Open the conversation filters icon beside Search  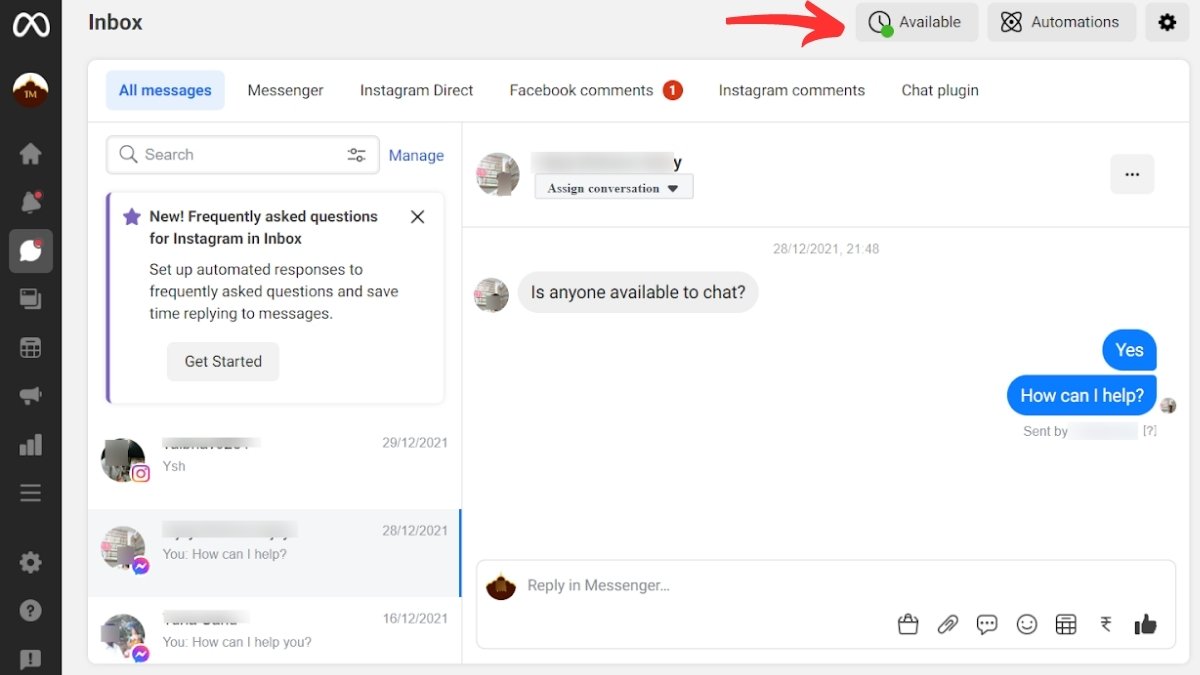pyautogui.click(x=357, y=154)
